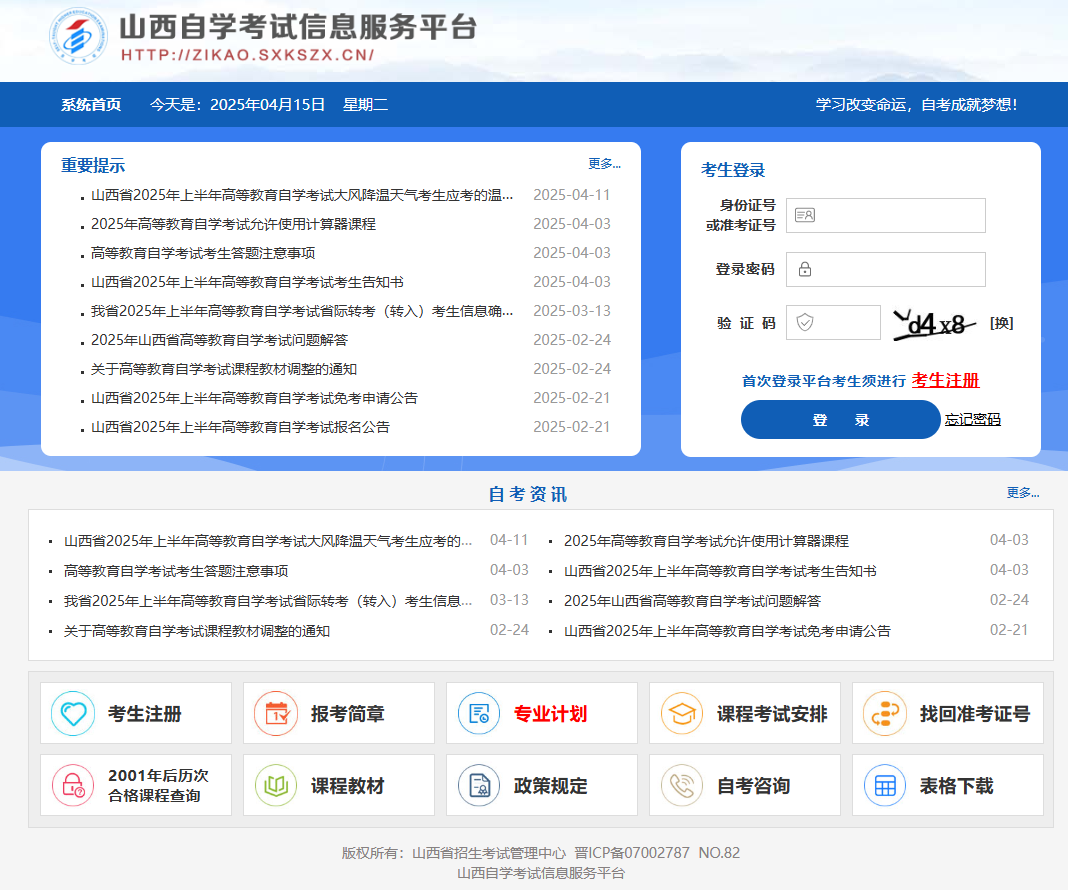This screenshot has width=1068, height=890.
Task: Click the 报考简章 calendar icon
Action: coord(275,712)
